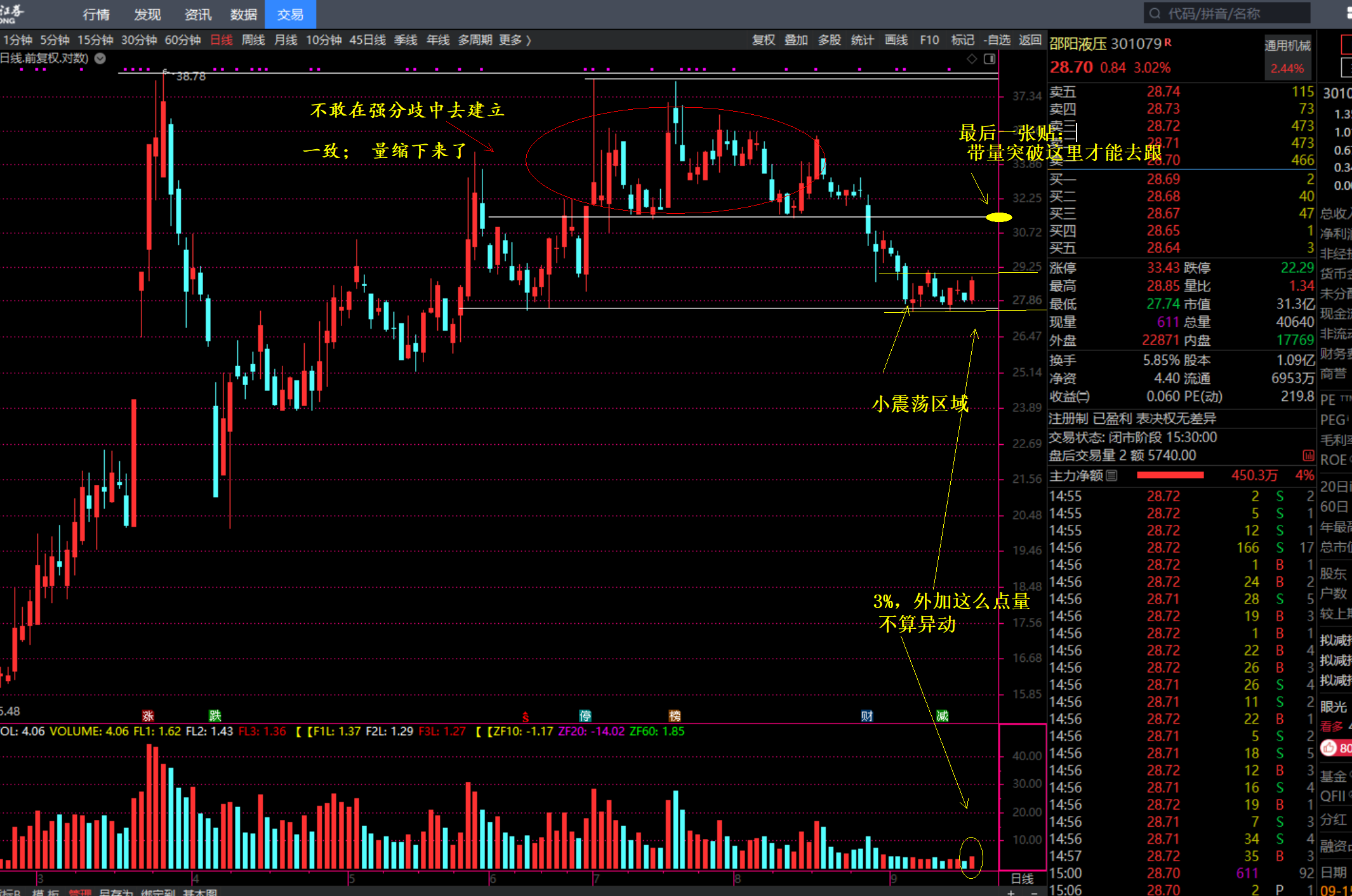Click the 另存为 template link
1352x896 pixels.
point(116,892)
